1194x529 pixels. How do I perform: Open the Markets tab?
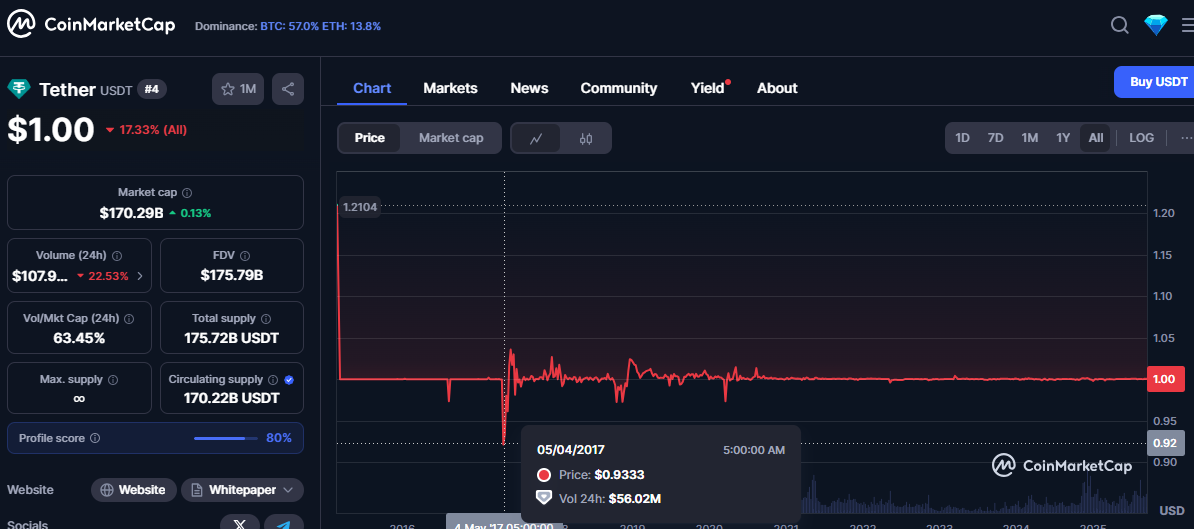tap(450, 88)
